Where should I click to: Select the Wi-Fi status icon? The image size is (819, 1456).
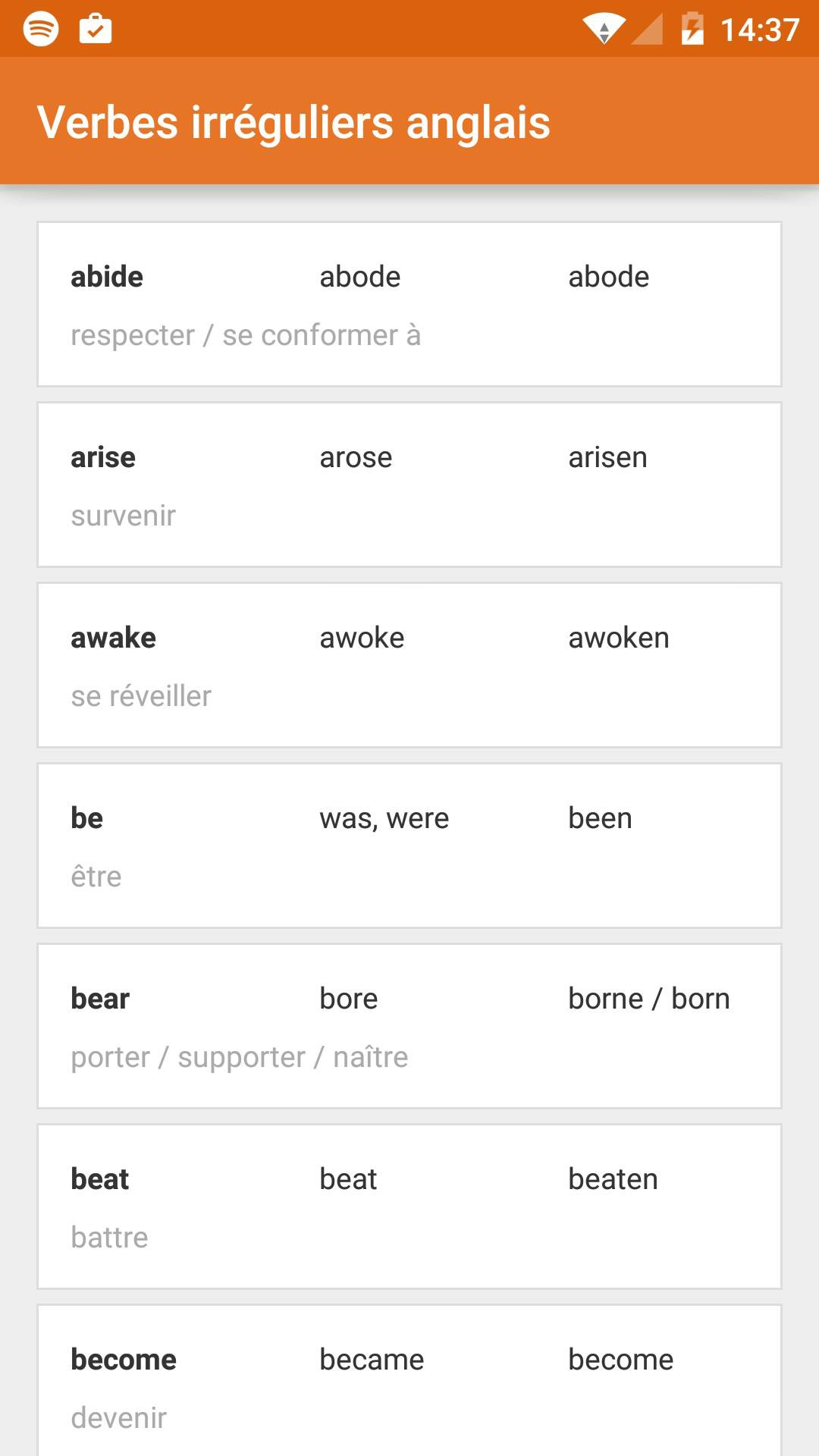(604, 29)
